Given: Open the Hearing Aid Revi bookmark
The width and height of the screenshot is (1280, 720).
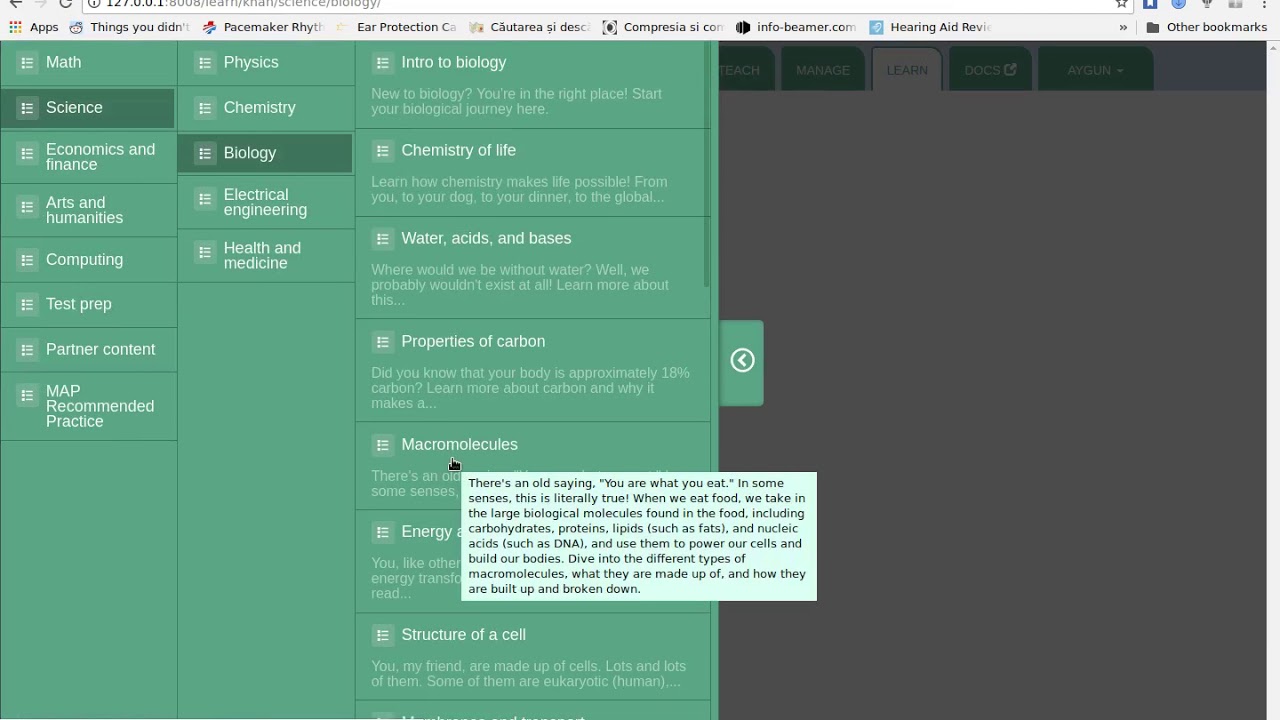Looking at the screenshot, I should click(x=930, y=27).
